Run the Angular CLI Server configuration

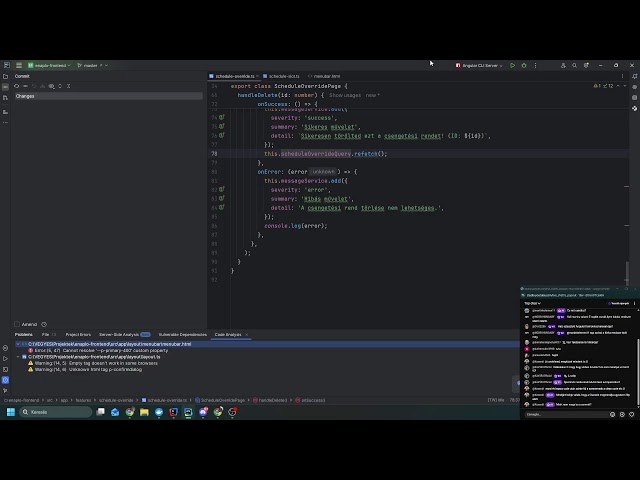point(513,65)
